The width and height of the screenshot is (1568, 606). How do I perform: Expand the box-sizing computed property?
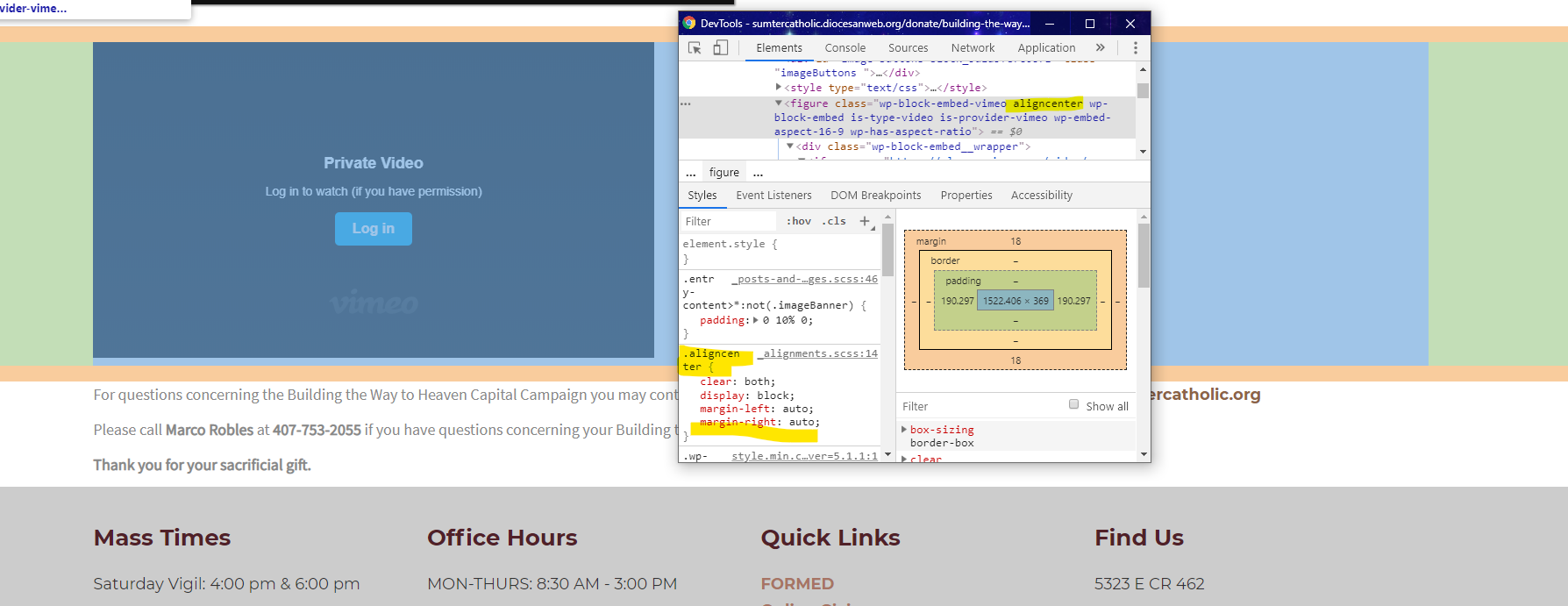904,430
